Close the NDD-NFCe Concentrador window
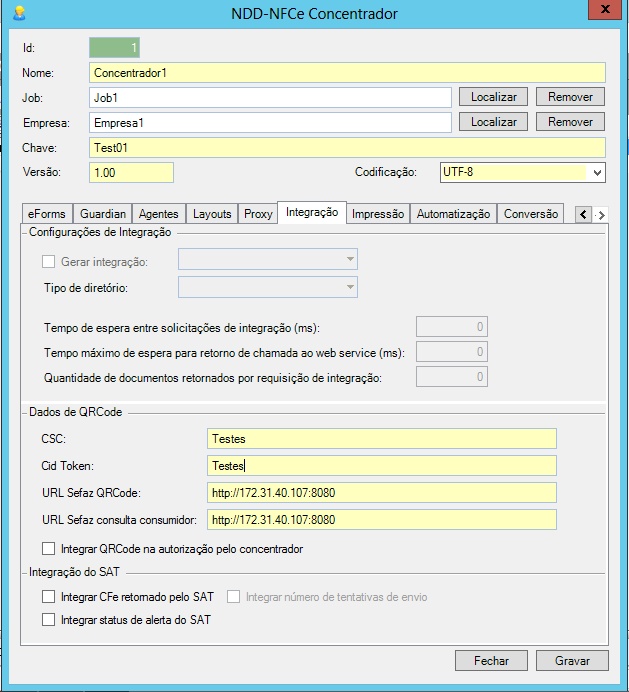 [600, 11]
